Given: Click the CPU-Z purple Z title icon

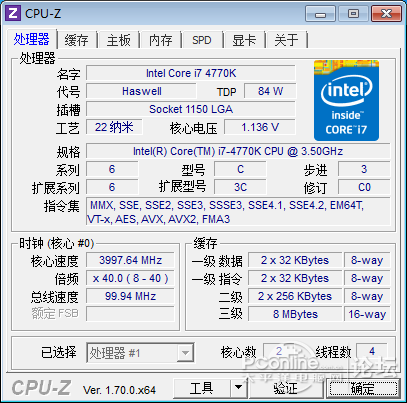Looking at the screenshot, I should pyautogui.click(x=13, y=13).
